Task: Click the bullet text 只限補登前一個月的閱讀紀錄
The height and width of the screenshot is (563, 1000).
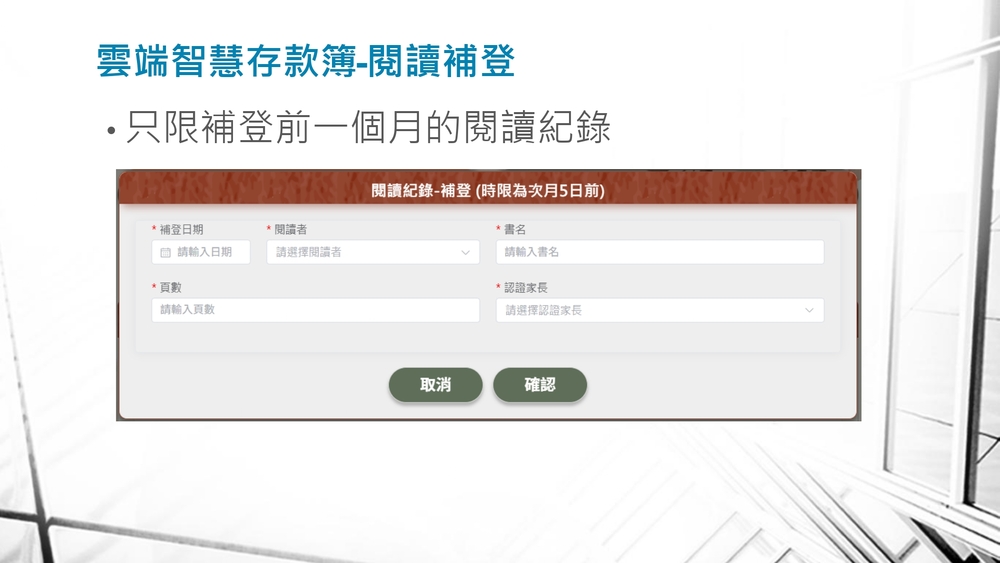Action: (x=368, y=129)
